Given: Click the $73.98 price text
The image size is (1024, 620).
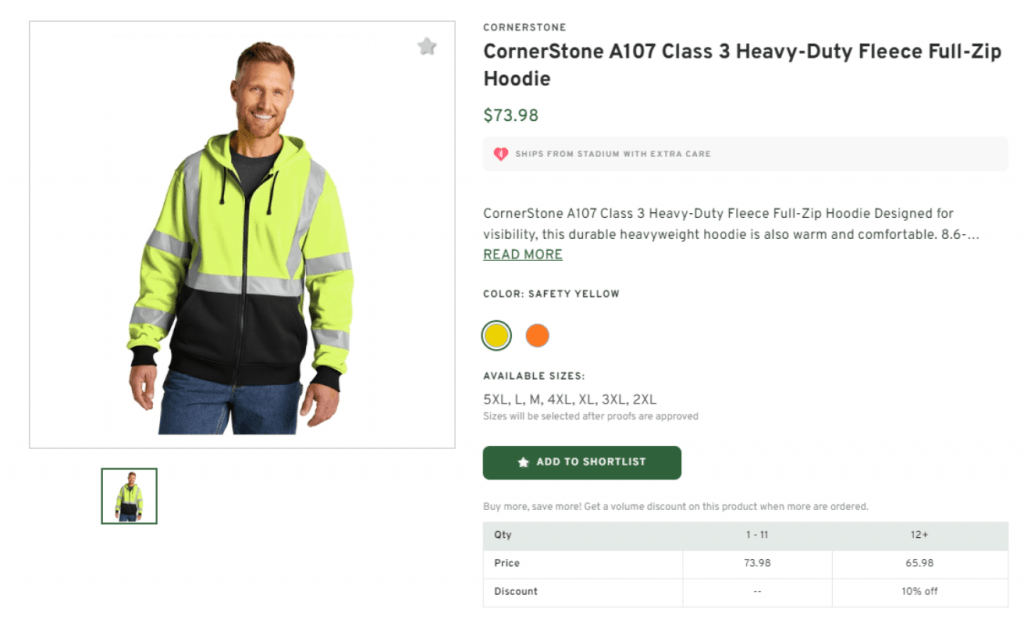Looking at the screenshot, I should 511,115.
